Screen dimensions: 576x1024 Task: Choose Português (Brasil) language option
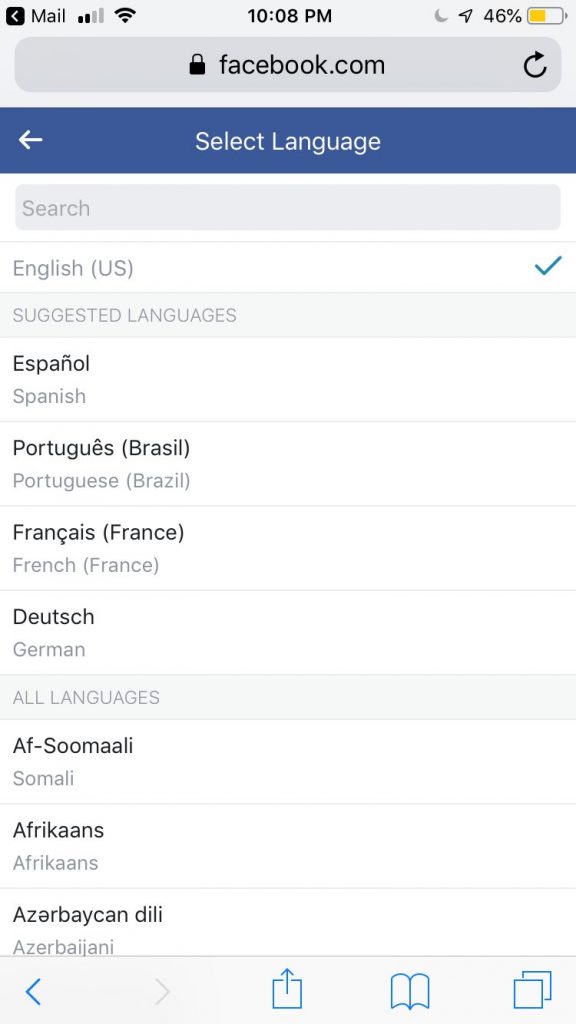288,464
